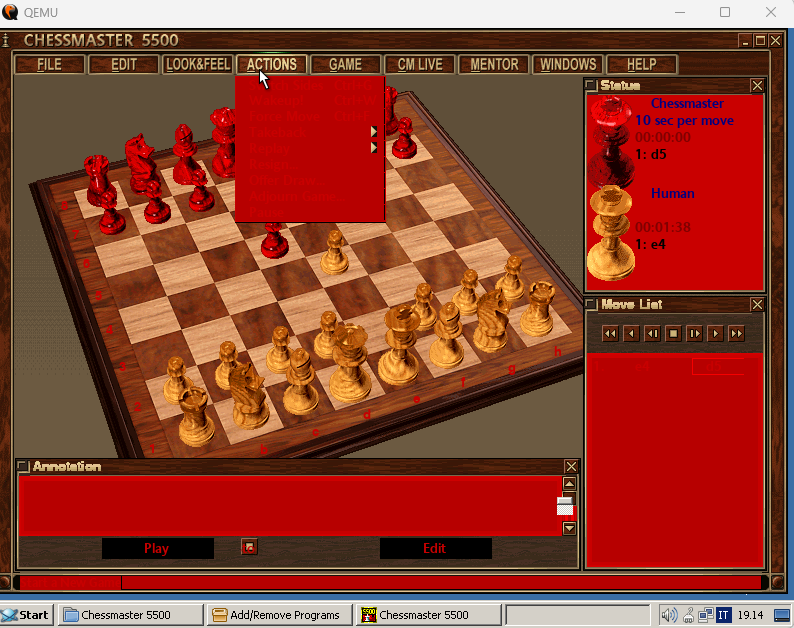Click Chessmaster 5500 game taskbar button

[428, 615]
